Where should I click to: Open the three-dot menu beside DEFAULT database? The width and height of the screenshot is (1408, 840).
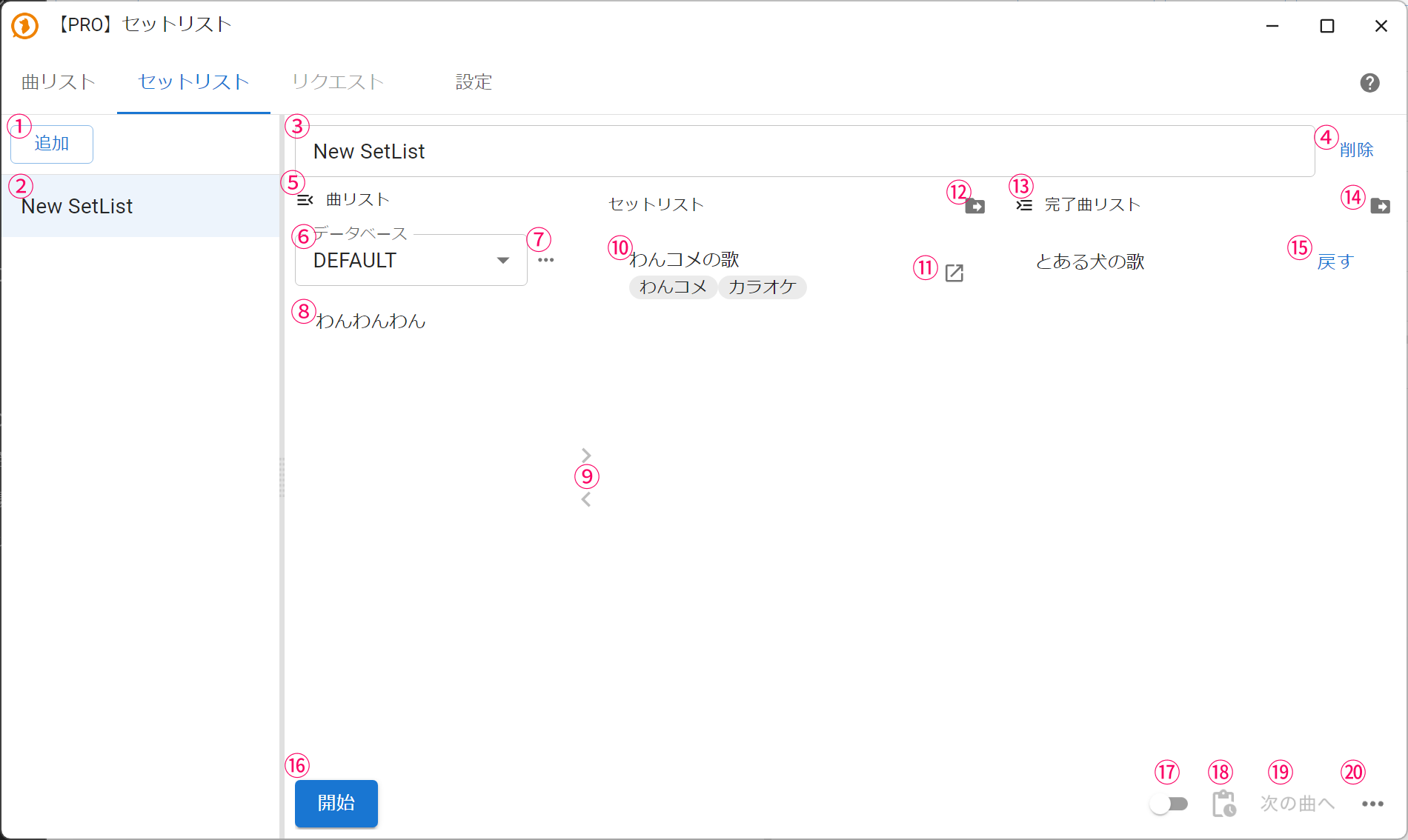(x=546, y=260)
